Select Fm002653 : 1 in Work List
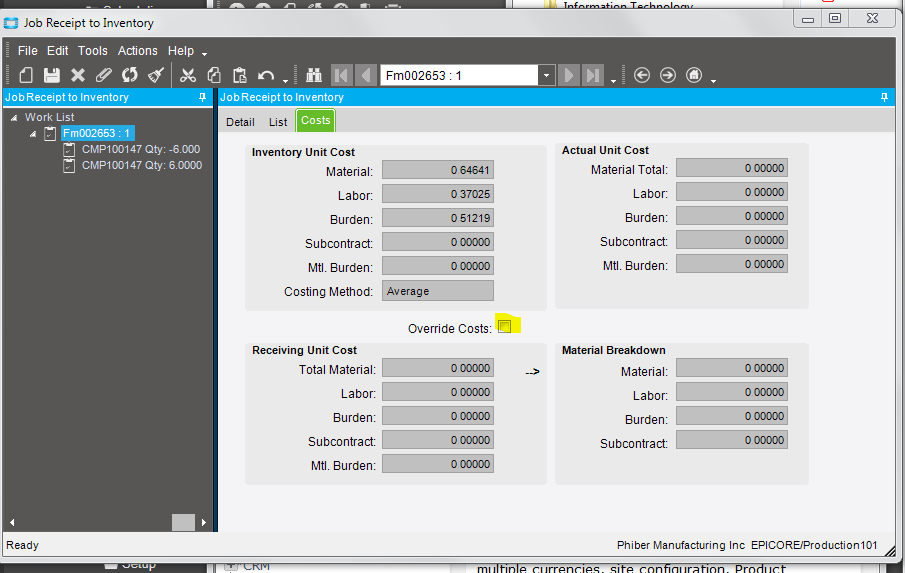The image size is (905, 573). [x=98, y=133]
